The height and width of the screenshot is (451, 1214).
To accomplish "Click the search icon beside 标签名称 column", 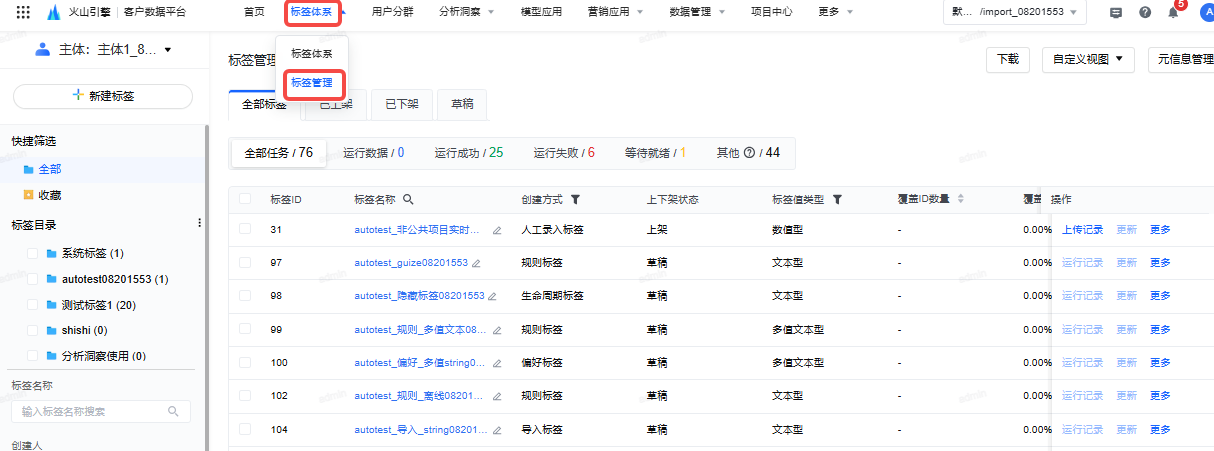I will [408, 199].
